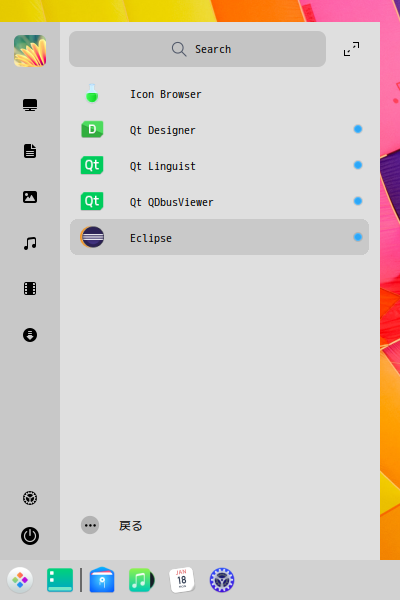
Task: Launch the Qt Linguist icon
Action: point(92,165)
